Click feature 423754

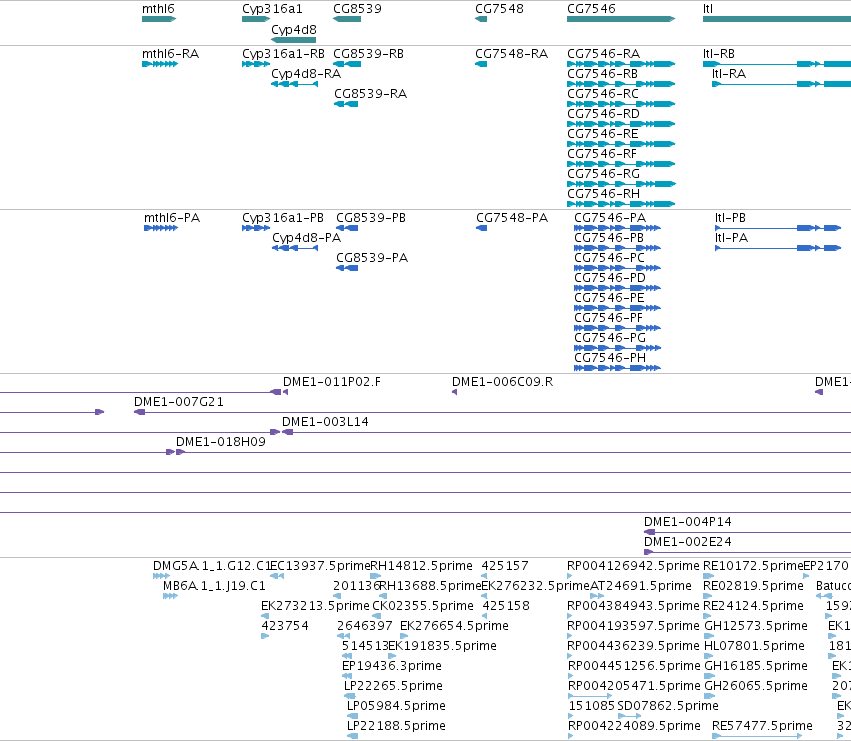(x=265, y=636)
